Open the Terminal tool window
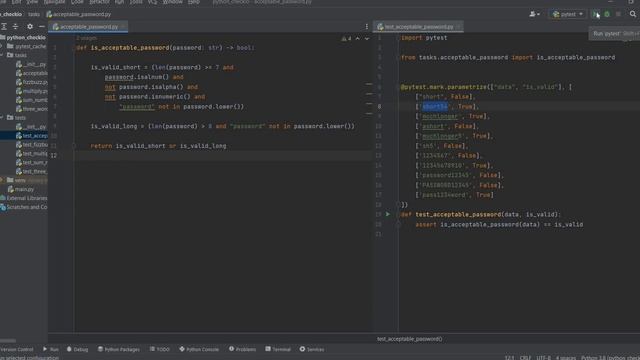 click(x=278, y=349)
